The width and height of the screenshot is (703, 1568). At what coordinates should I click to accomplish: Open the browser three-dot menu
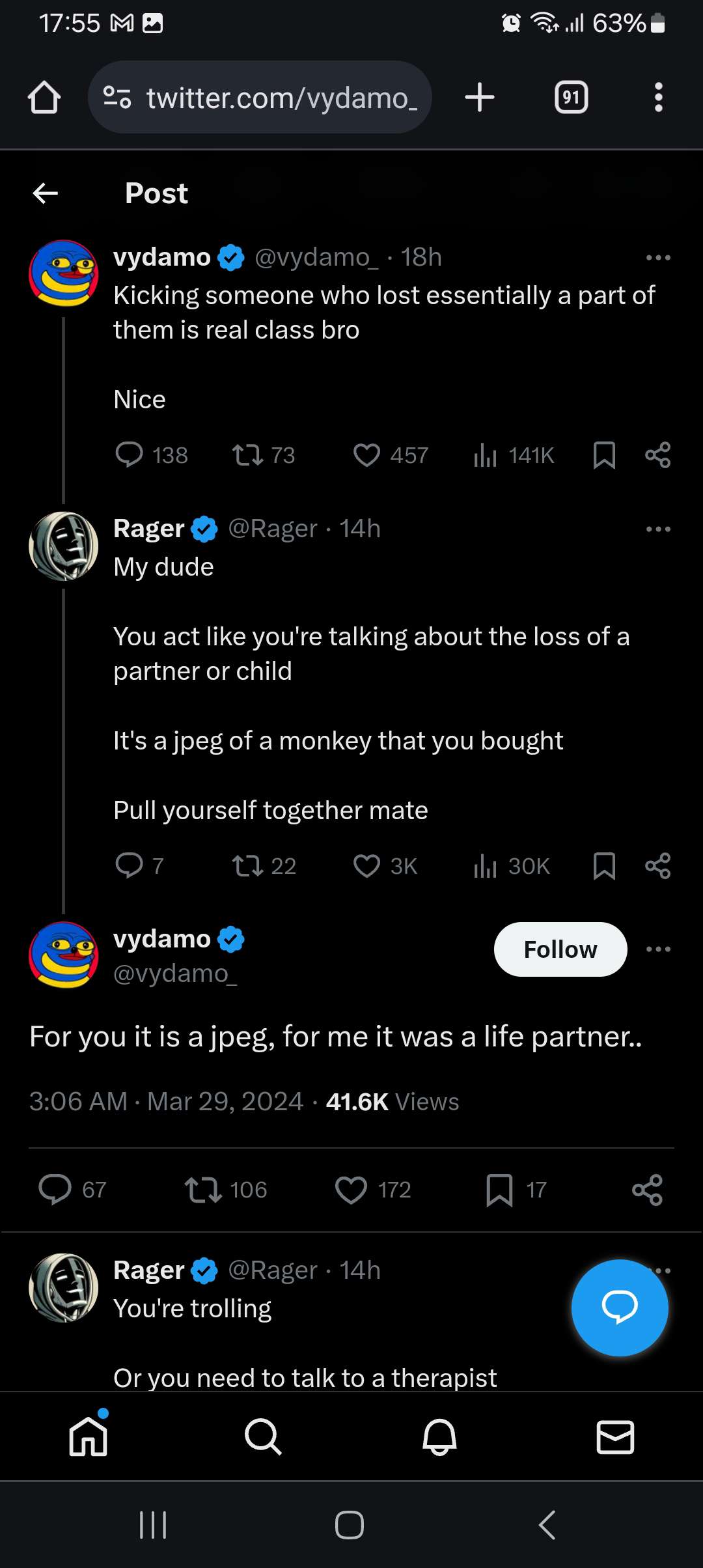658,98
